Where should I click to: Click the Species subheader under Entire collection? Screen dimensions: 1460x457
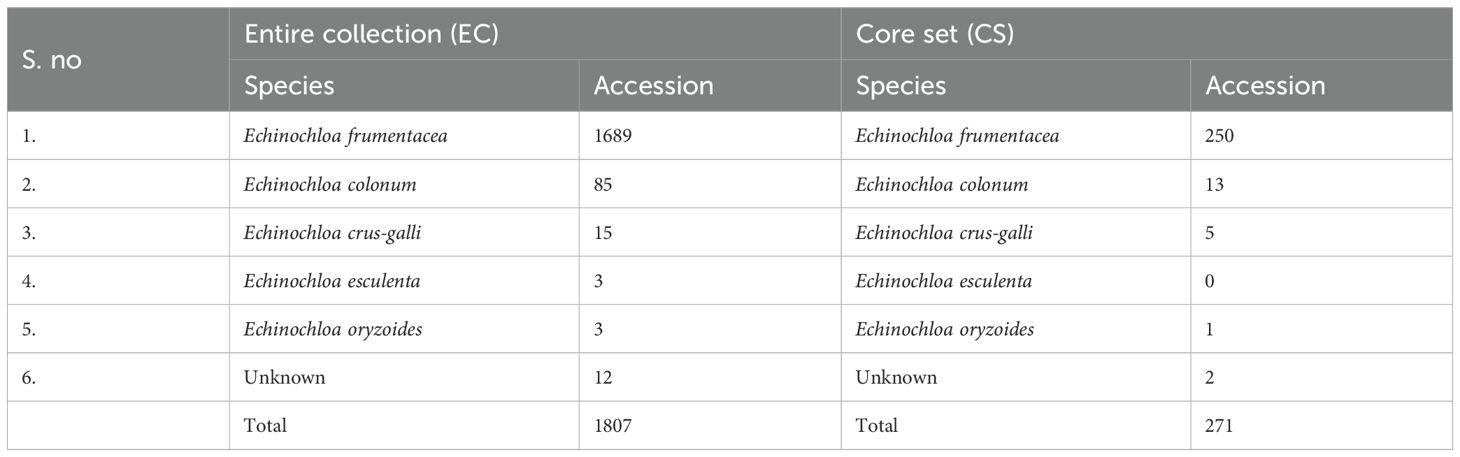click(x=289, y=86)
